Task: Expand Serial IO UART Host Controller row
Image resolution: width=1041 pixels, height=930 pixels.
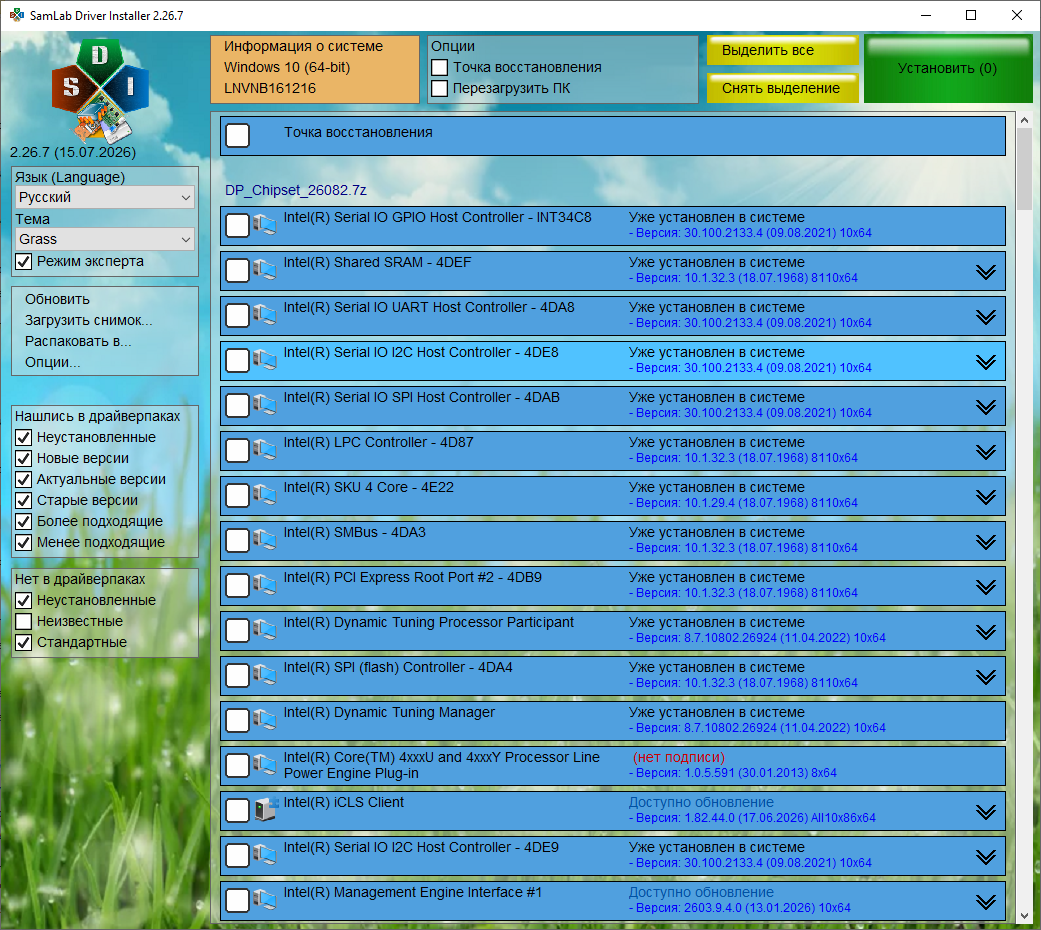Action: point(986,317)
